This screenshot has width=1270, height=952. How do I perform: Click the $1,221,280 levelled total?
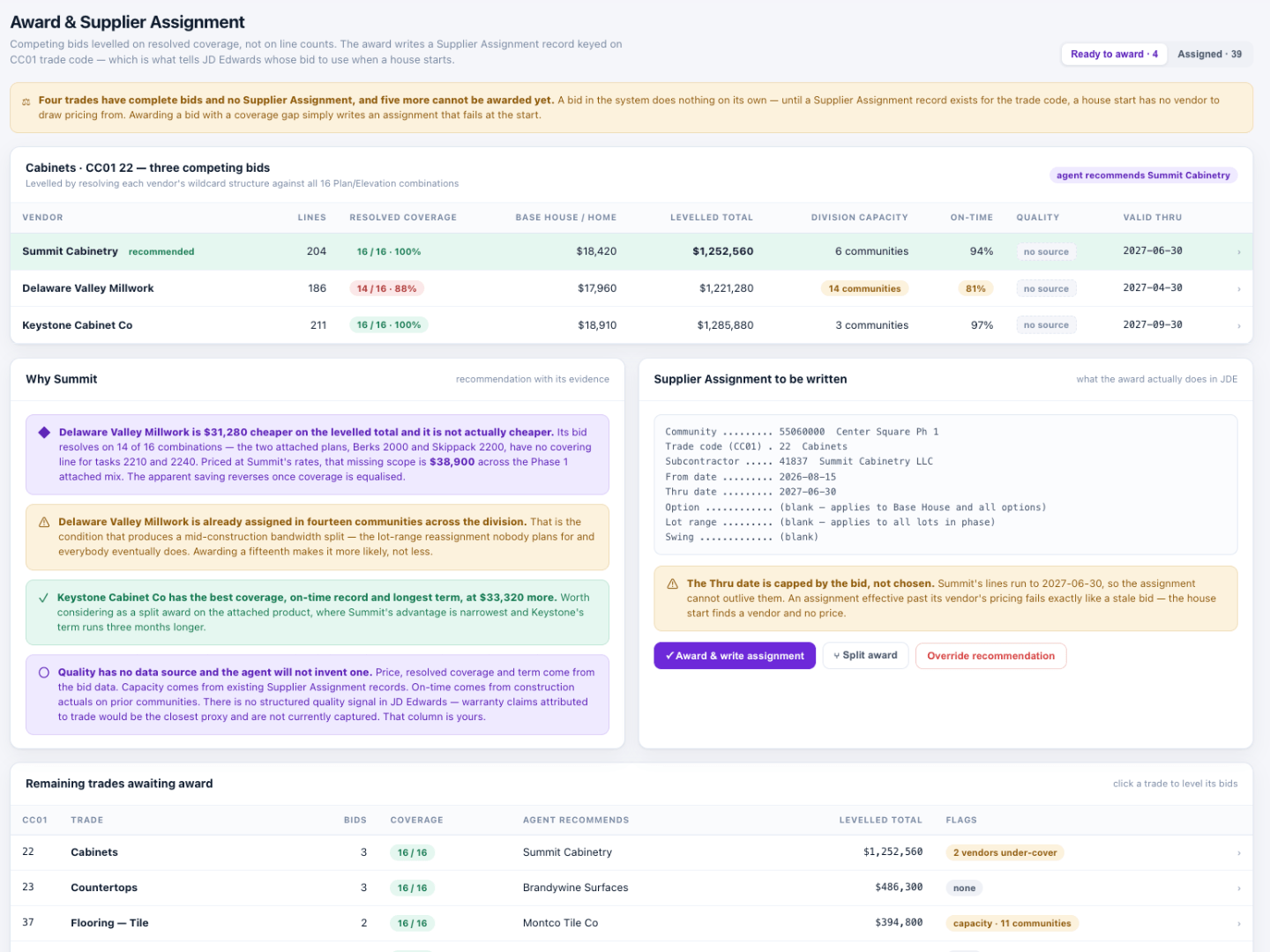pos(726,288)
